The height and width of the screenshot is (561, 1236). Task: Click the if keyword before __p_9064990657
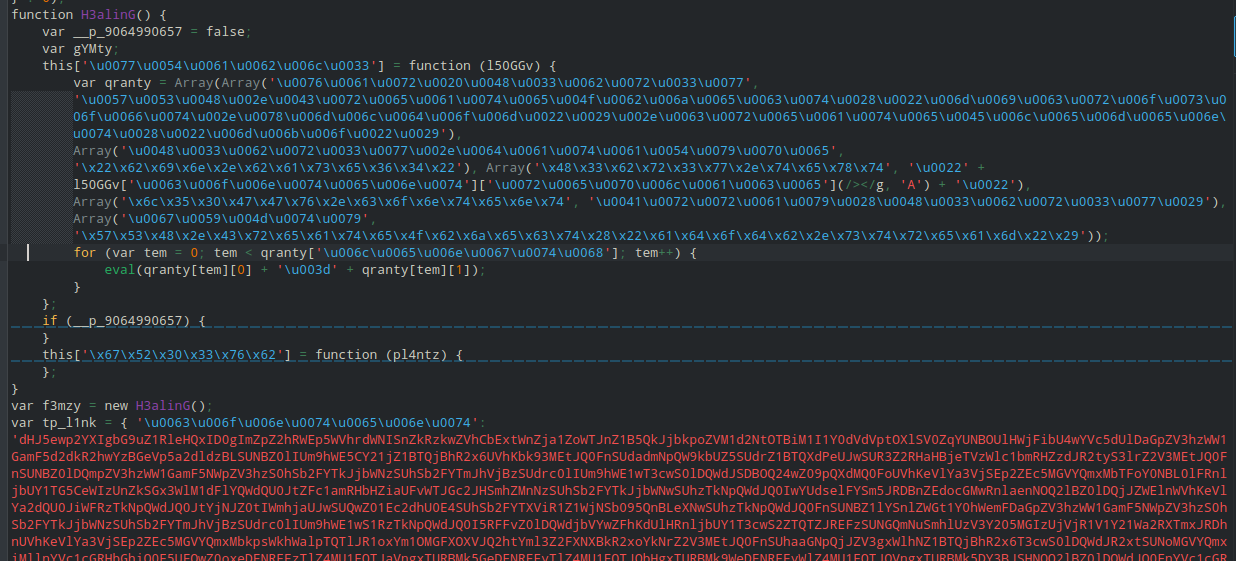[49, 320]
